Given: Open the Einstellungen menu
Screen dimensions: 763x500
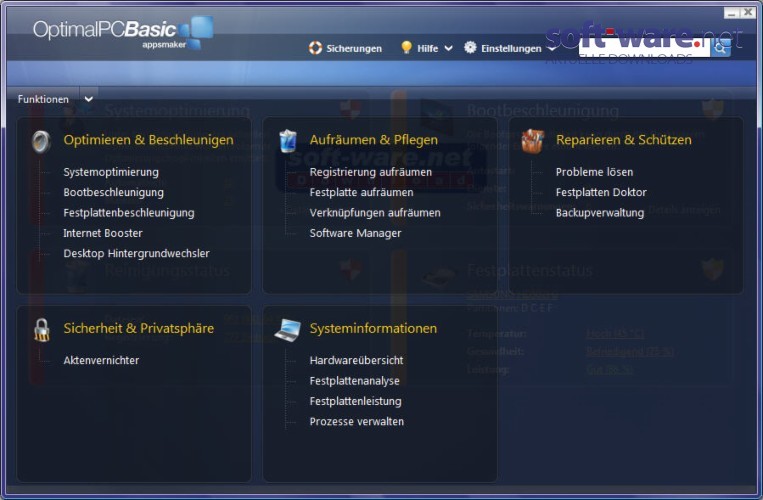Looking at the screenshot, I should click(x=511, y=49).
